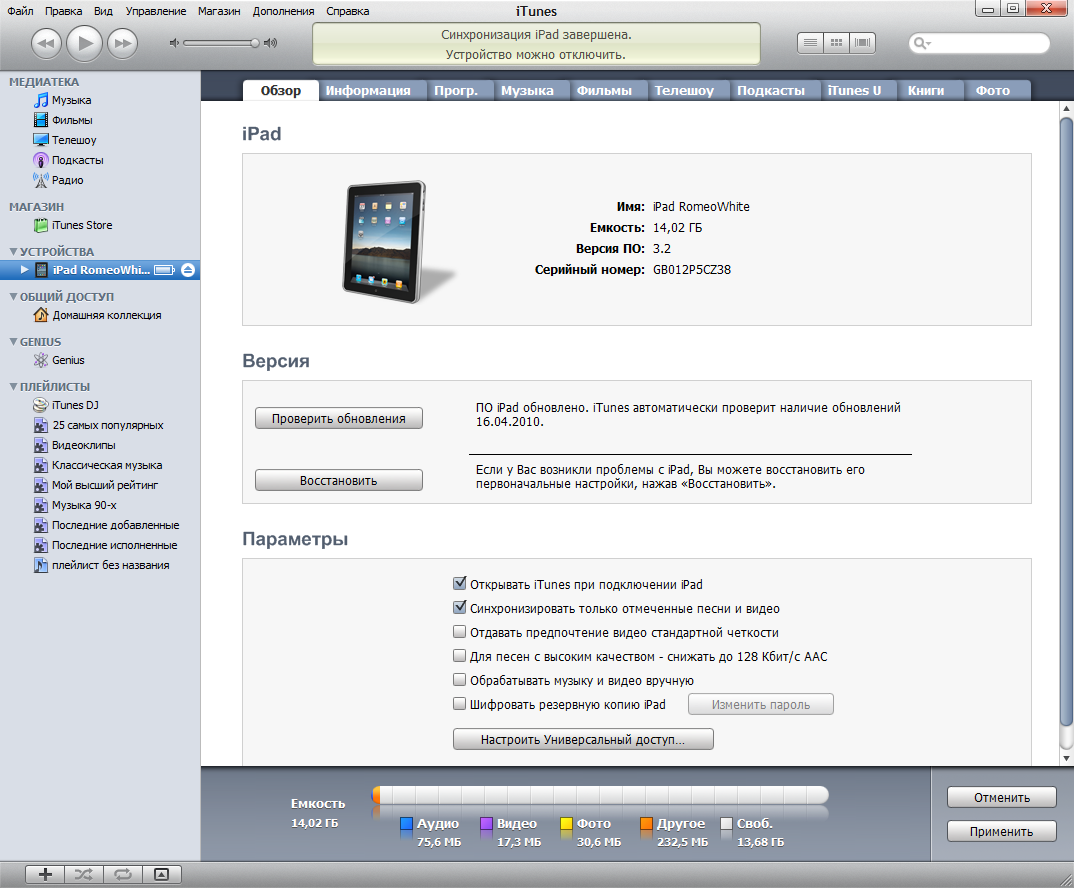The image size is (1074, 888).
Task: Click the Проверить обновления button
Action: click(x=339, y=419)
